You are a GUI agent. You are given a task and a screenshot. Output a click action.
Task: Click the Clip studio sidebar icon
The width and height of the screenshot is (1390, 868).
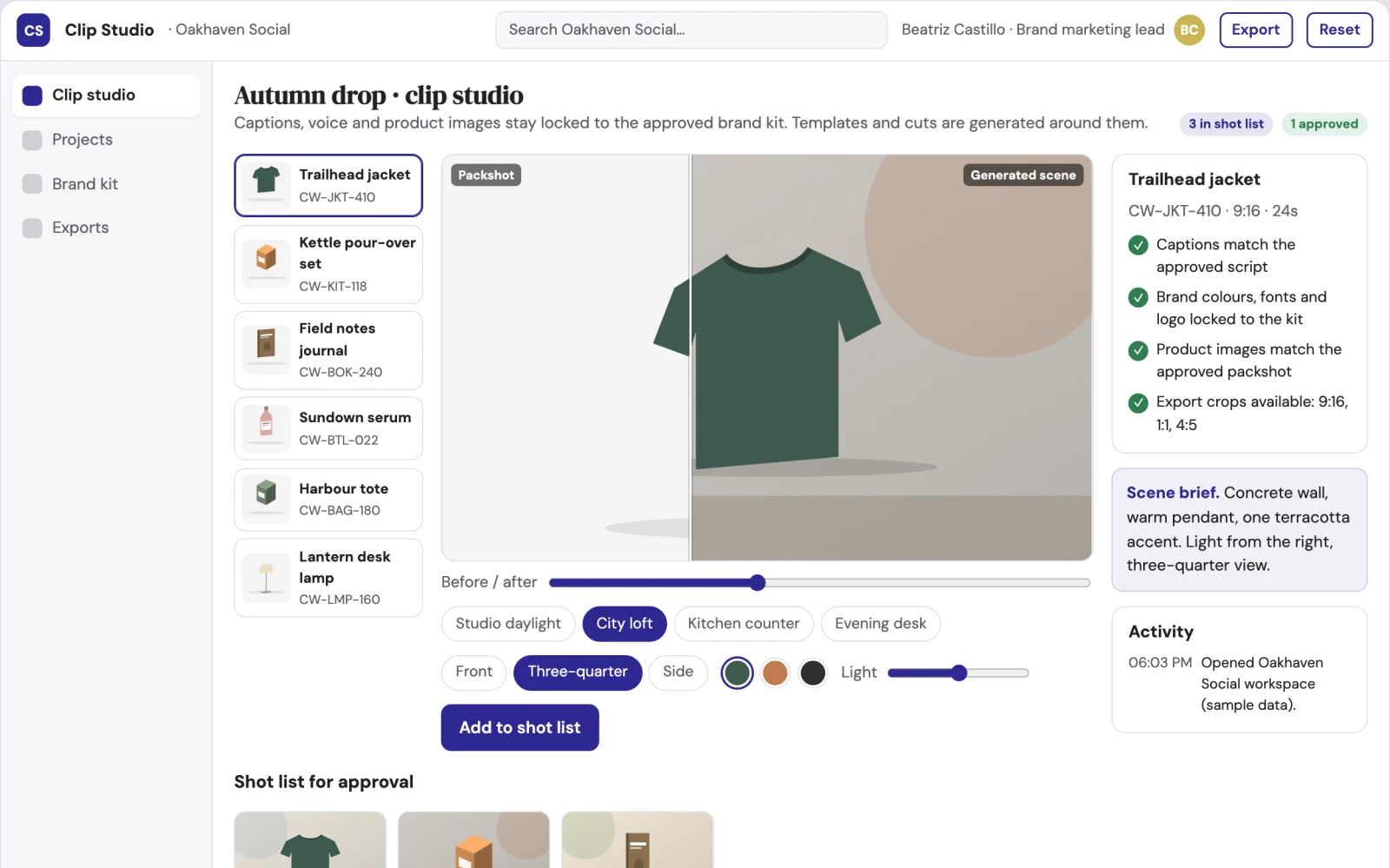point(32,96)
